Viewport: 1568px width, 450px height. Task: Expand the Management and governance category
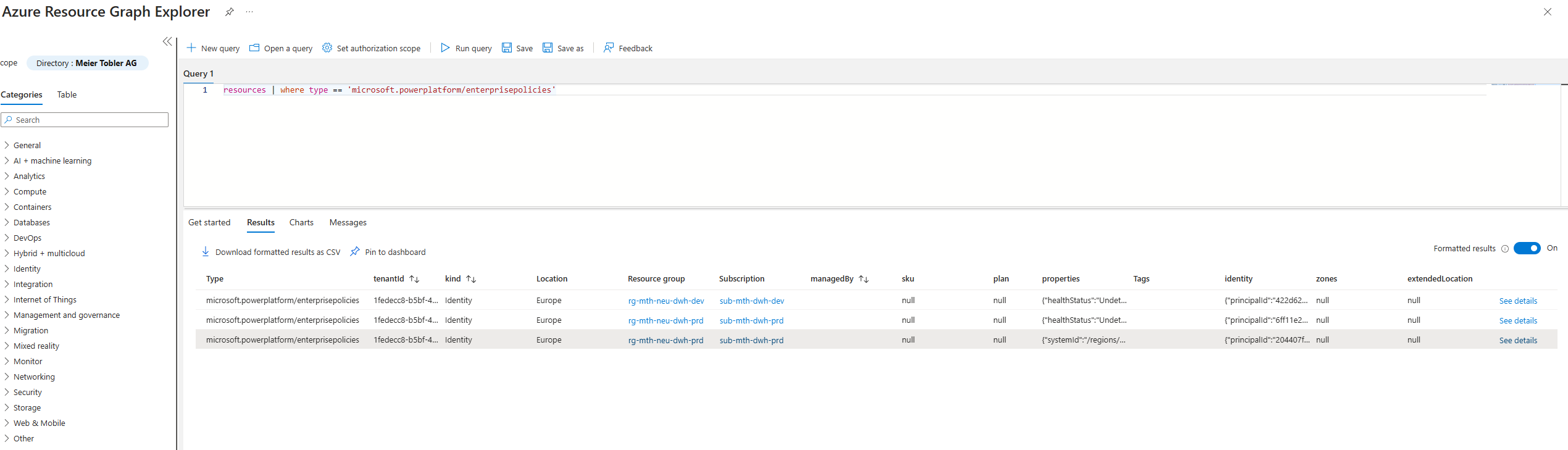7,315
